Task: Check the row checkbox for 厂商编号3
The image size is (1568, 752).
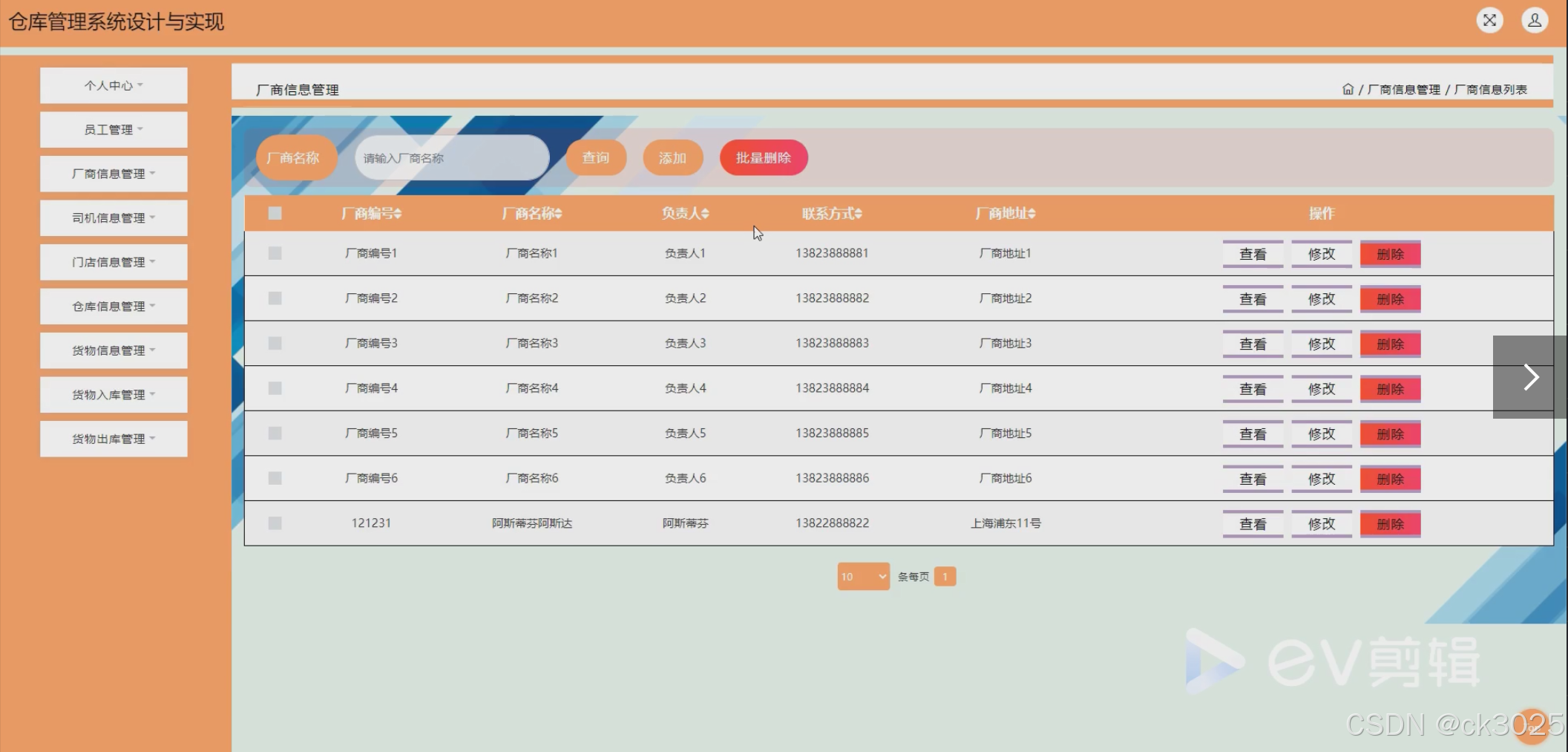Action: (275, 343)
